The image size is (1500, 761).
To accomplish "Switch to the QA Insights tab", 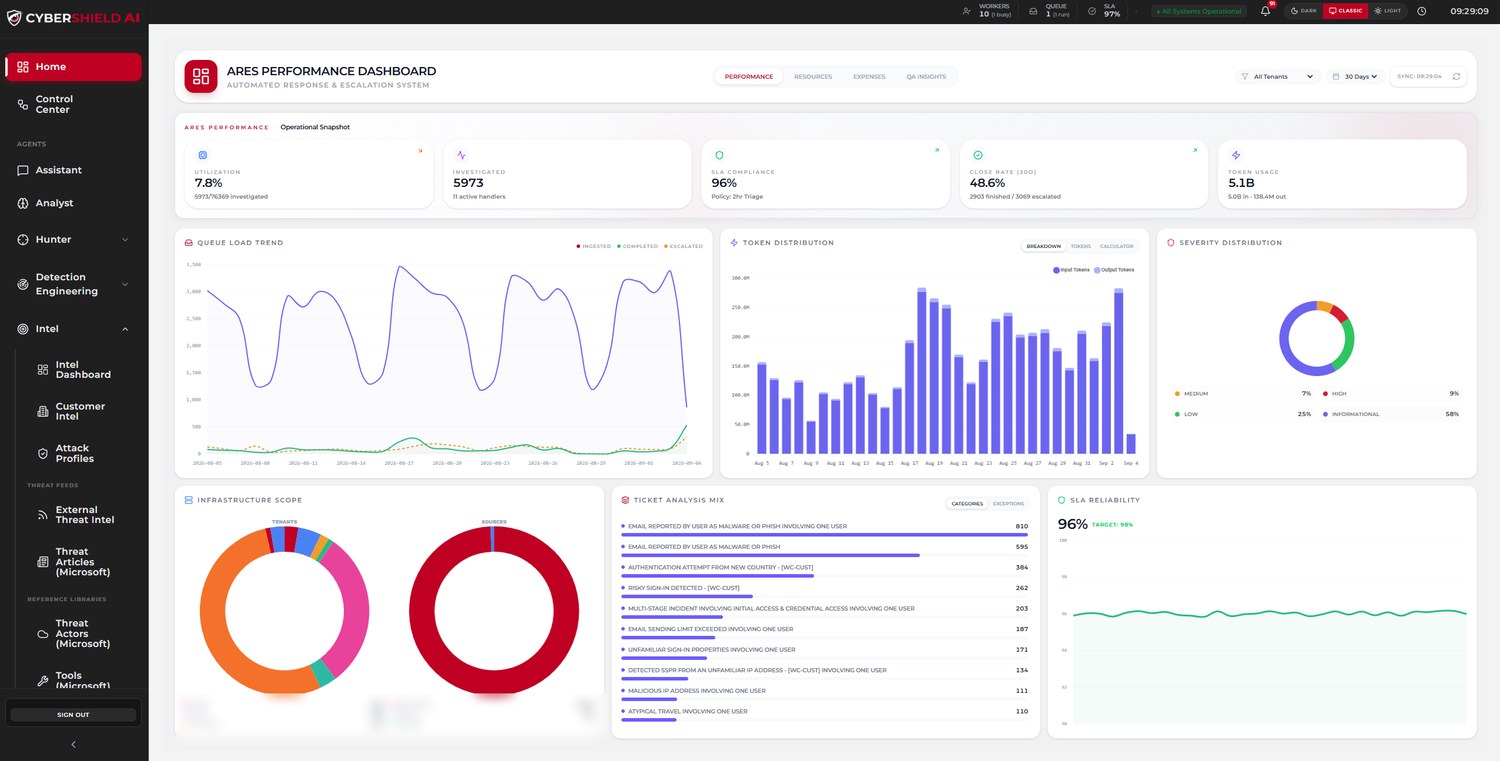I will coord(926,77).
